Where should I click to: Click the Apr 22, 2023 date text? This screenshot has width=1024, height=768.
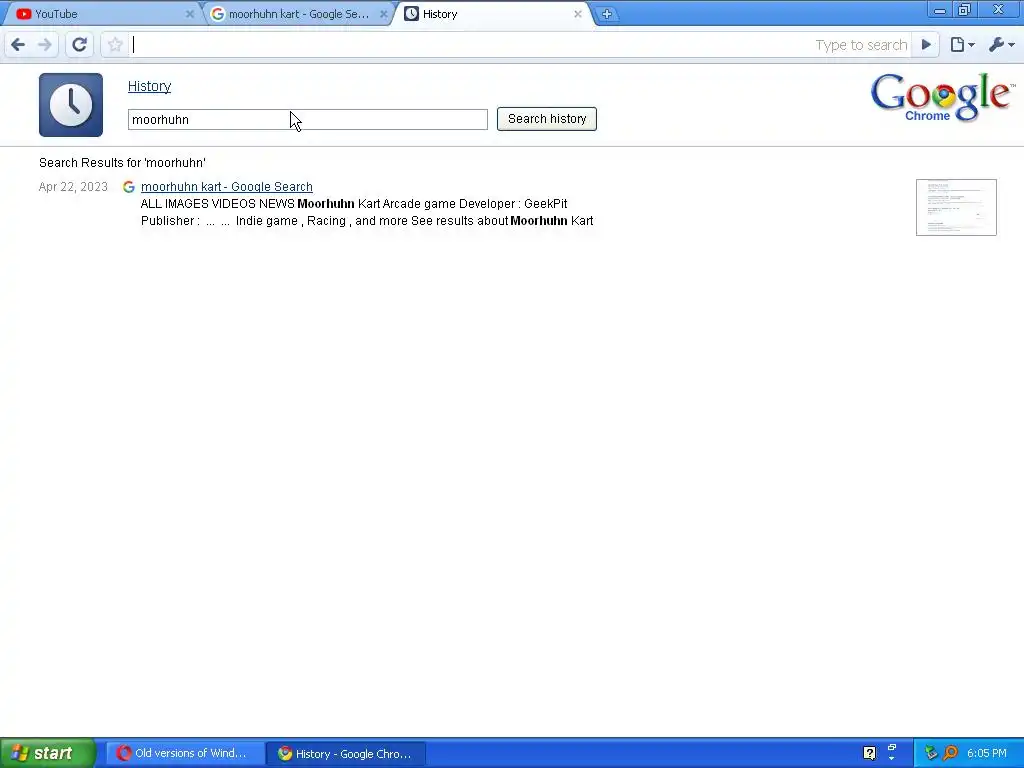click(73, 187)
